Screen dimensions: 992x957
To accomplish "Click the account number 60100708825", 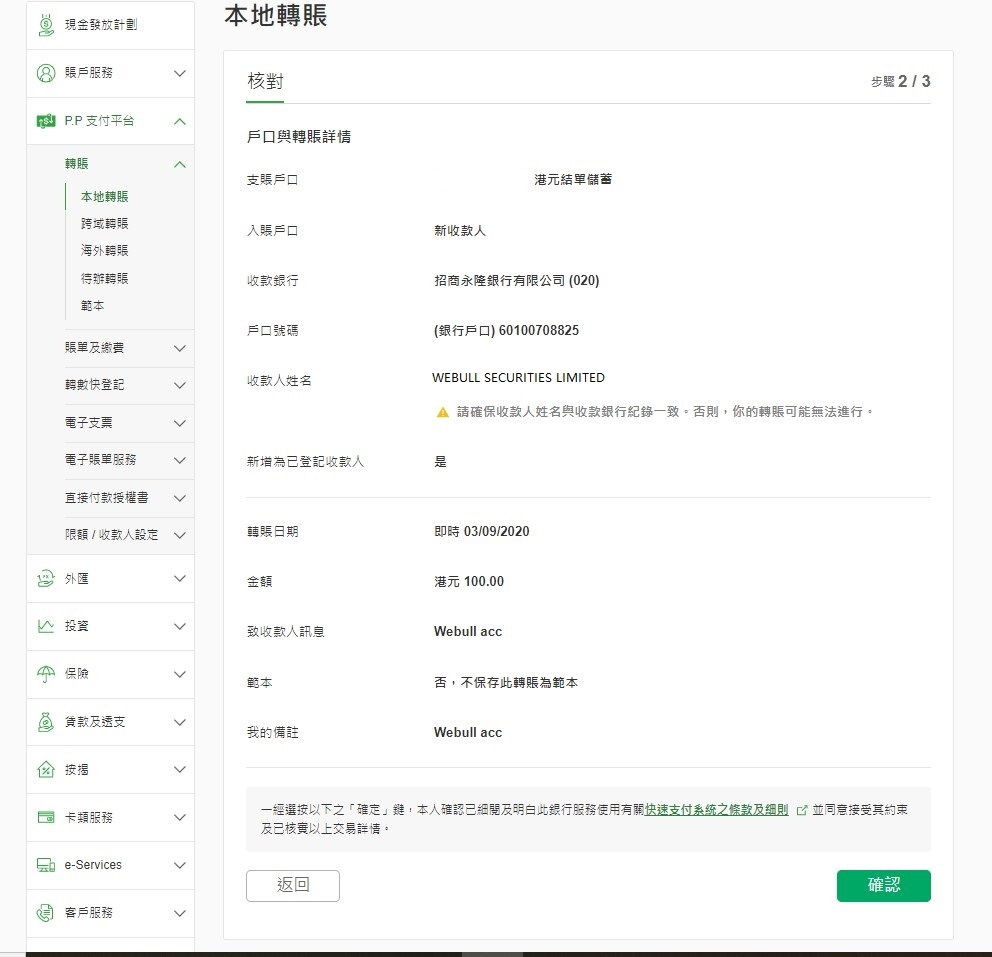I will [538, 330].
